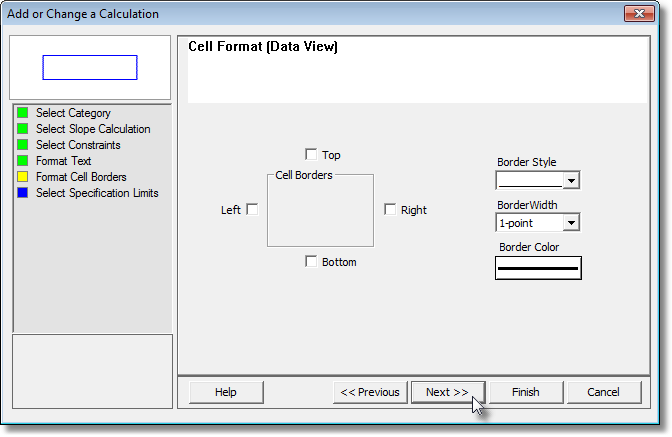Viewport: 672px width, 437px height.
Task: Expand the BorderWidth dropdown arrow
Action: [x=571, y=223]
